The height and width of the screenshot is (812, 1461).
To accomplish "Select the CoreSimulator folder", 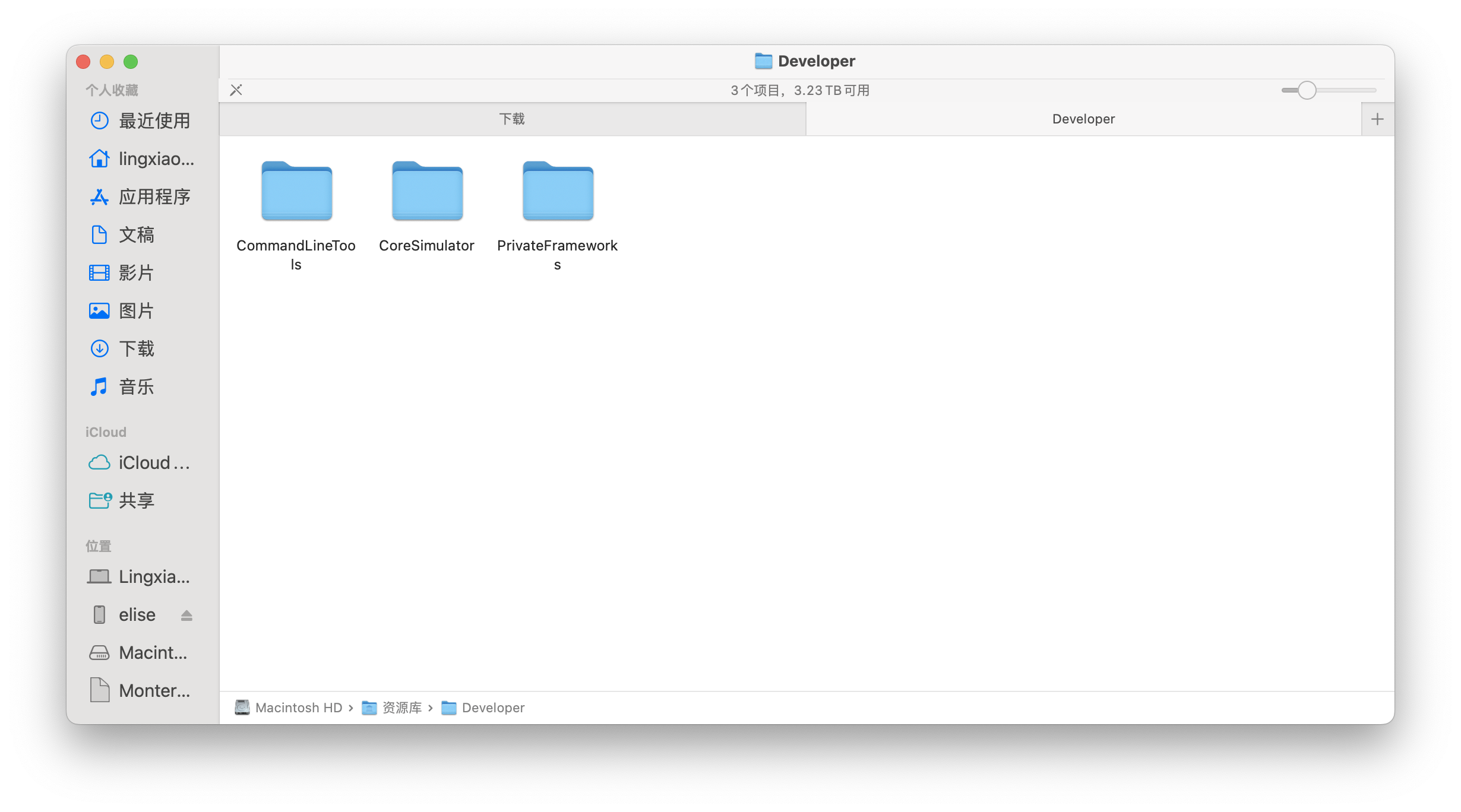I will [x=427, y=191].
